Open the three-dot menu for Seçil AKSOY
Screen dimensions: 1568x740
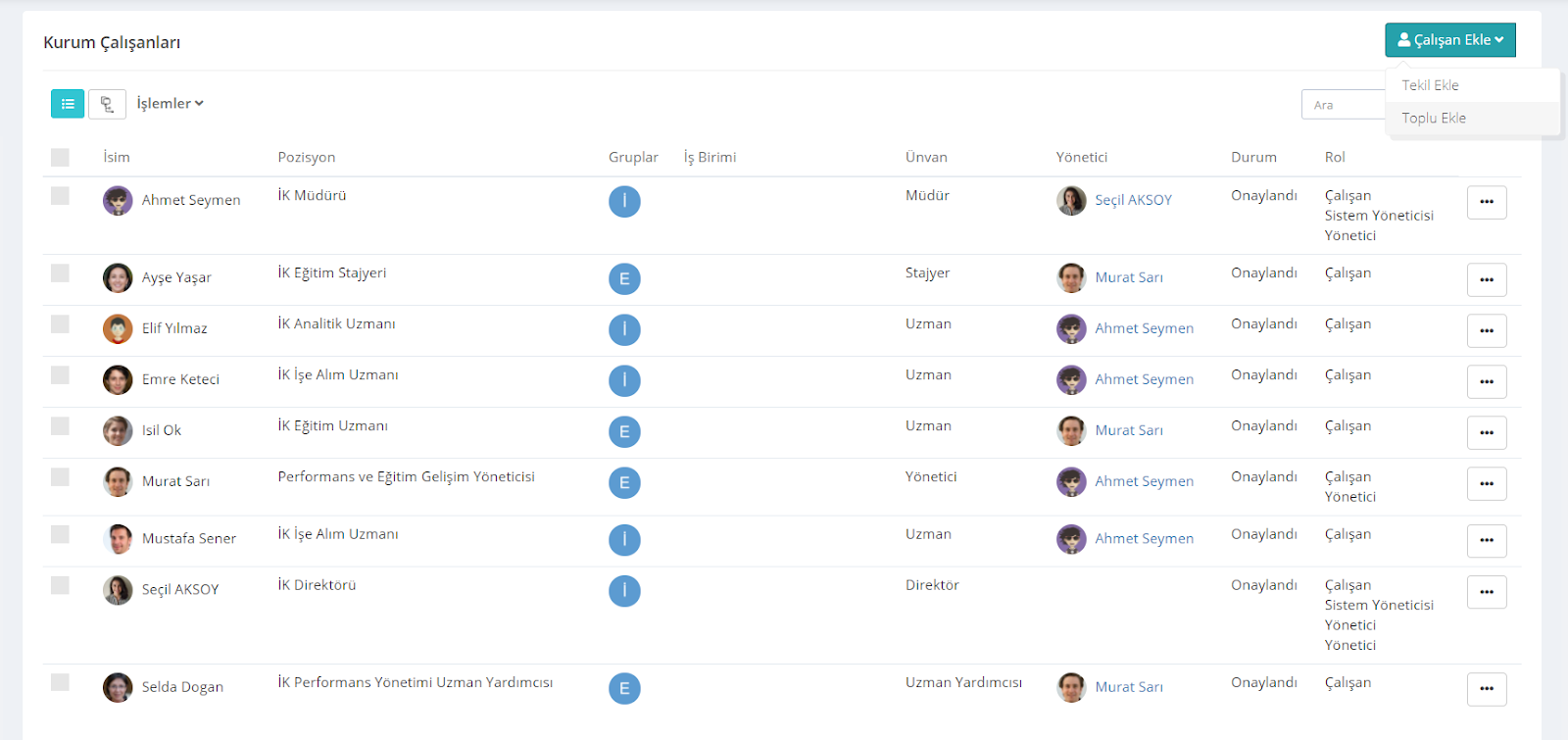pos(1487,591)
